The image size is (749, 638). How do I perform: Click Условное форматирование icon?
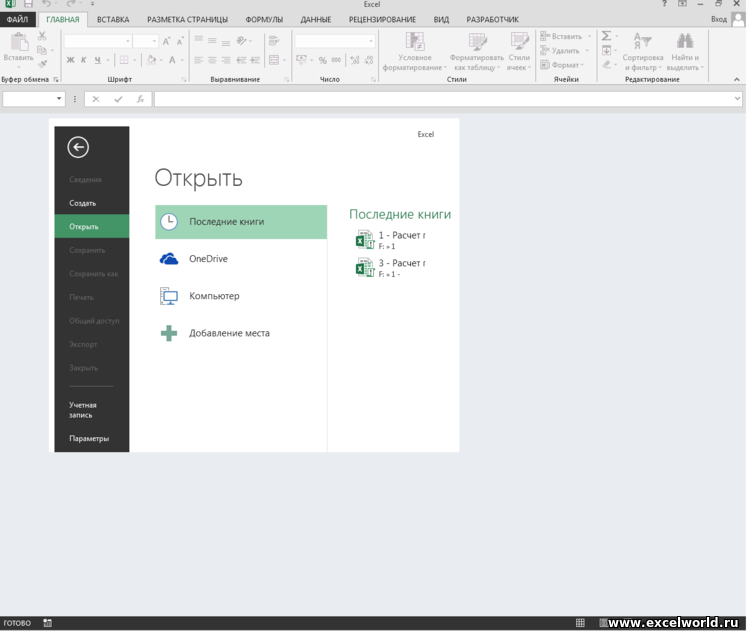click(x=415, y=42)
